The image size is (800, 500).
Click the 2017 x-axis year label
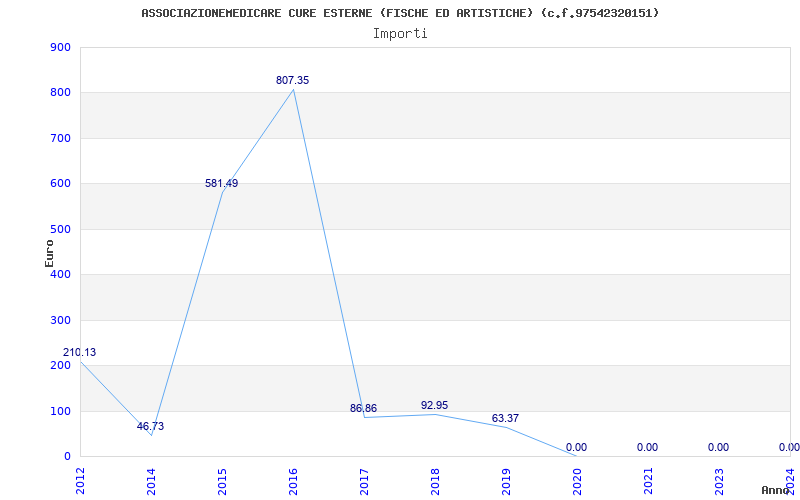click(x=364, y=480)
